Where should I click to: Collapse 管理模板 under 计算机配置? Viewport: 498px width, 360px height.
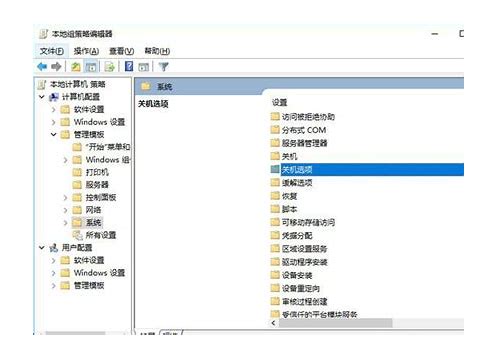click(54, 135)
